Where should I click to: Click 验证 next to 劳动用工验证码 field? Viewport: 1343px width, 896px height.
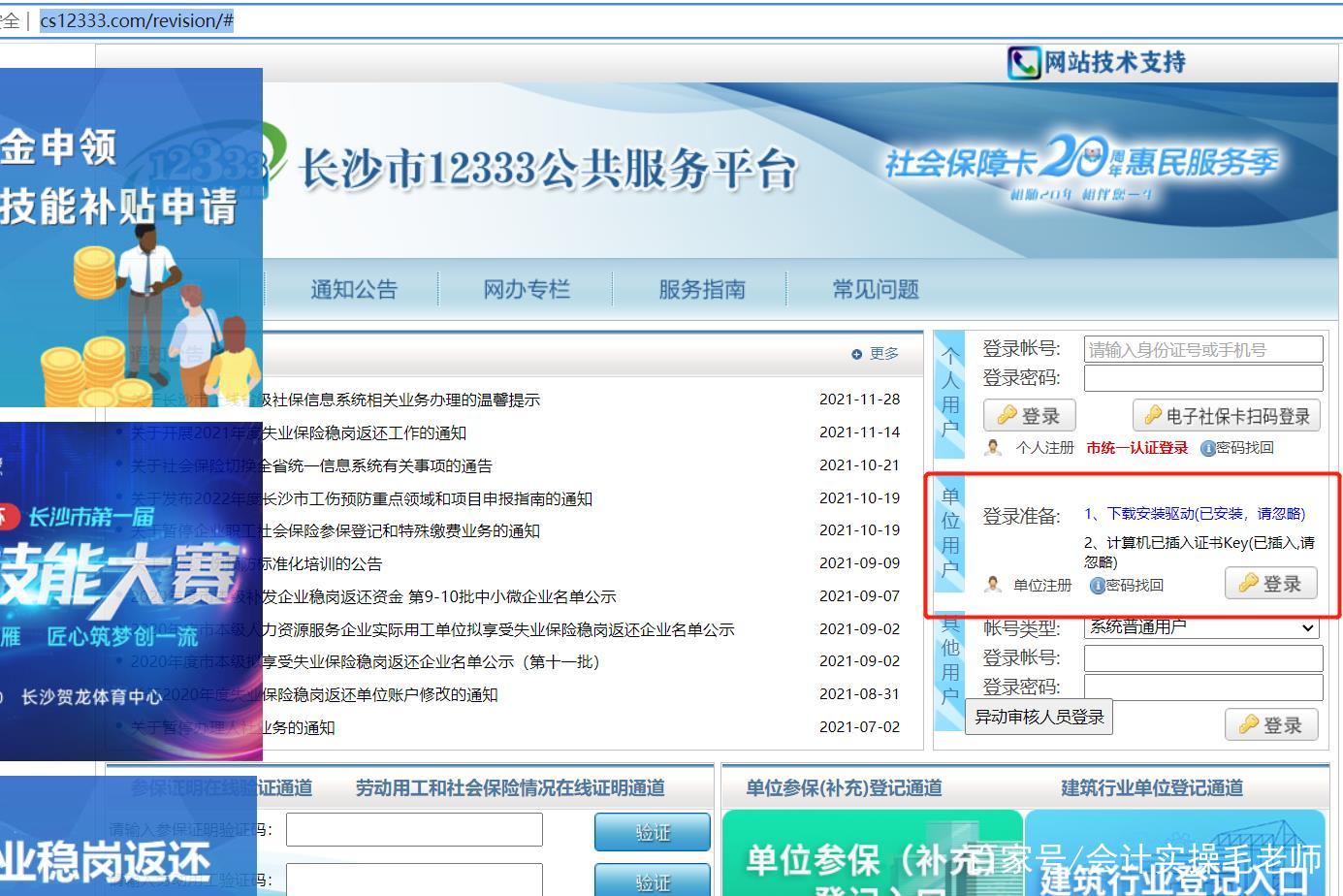coord(653,880)
